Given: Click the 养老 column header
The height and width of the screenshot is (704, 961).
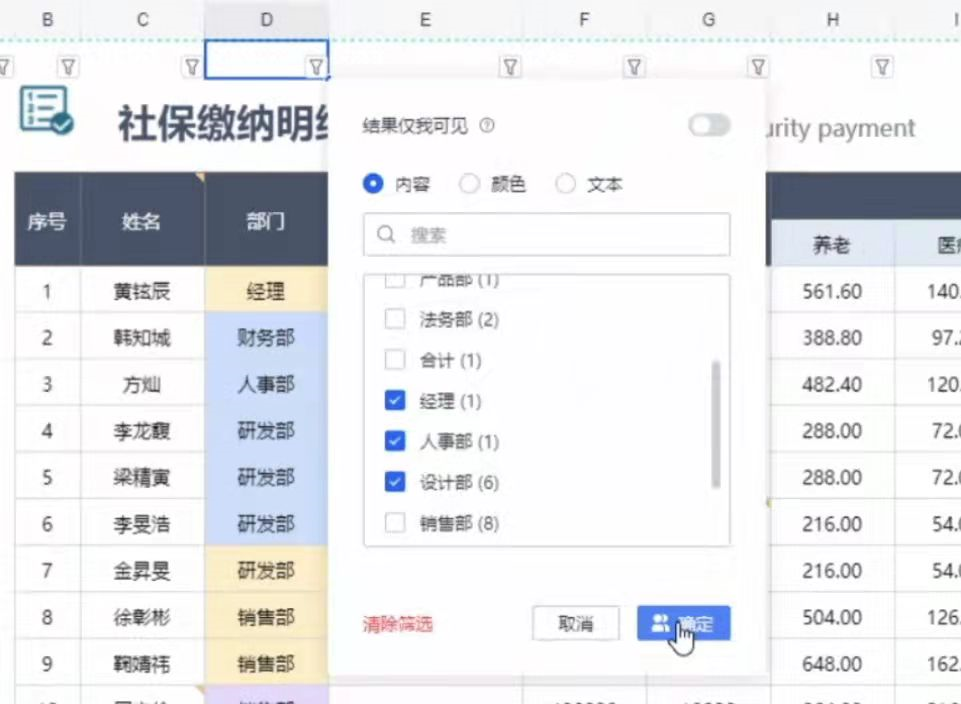Looking at the screenshot, I should [831, 245].
